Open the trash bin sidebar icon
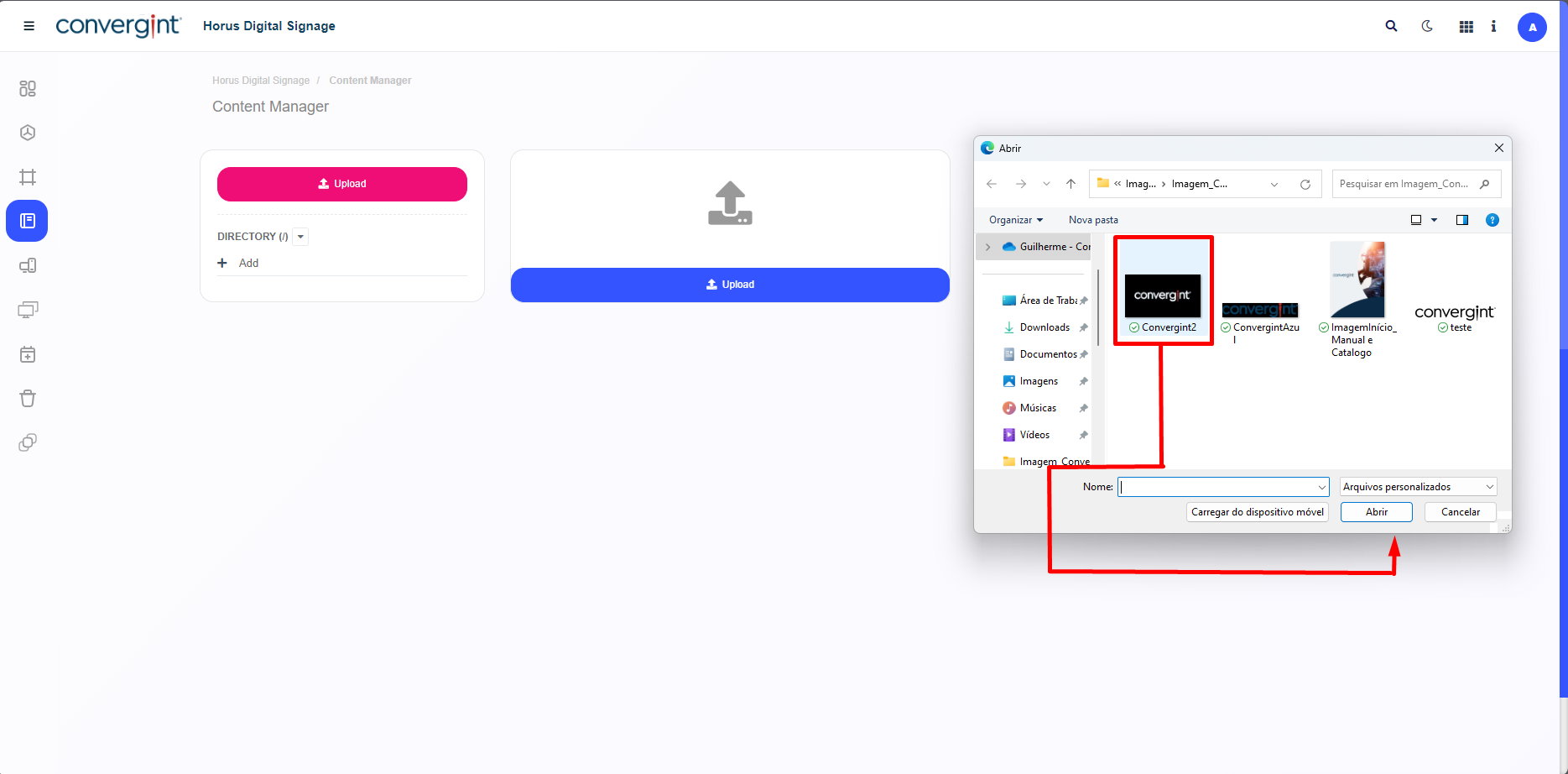This screenshot has height=774, width=1568. click(28, 398)
